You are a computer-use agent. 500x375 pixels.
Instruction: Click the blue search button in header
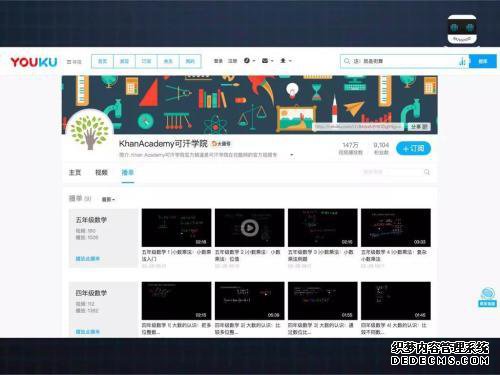(483, 61)
